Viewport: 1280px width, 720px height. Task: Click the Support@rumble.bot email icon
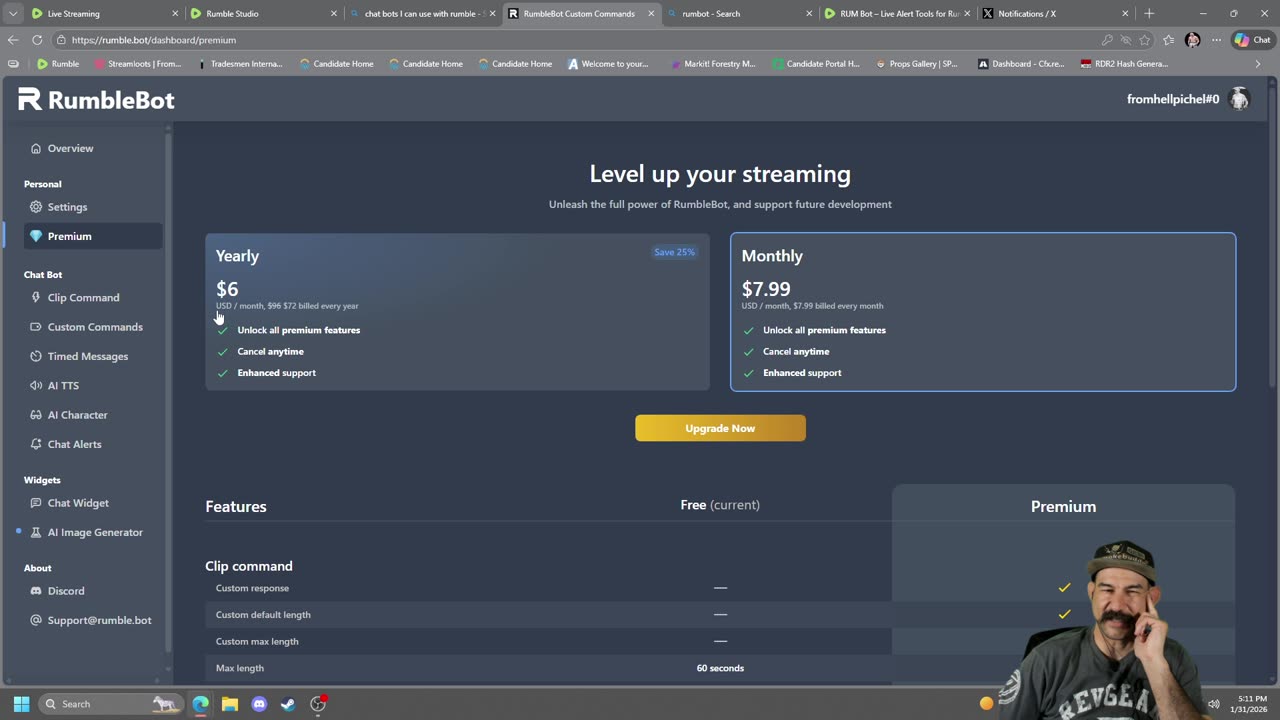point(36,620)
